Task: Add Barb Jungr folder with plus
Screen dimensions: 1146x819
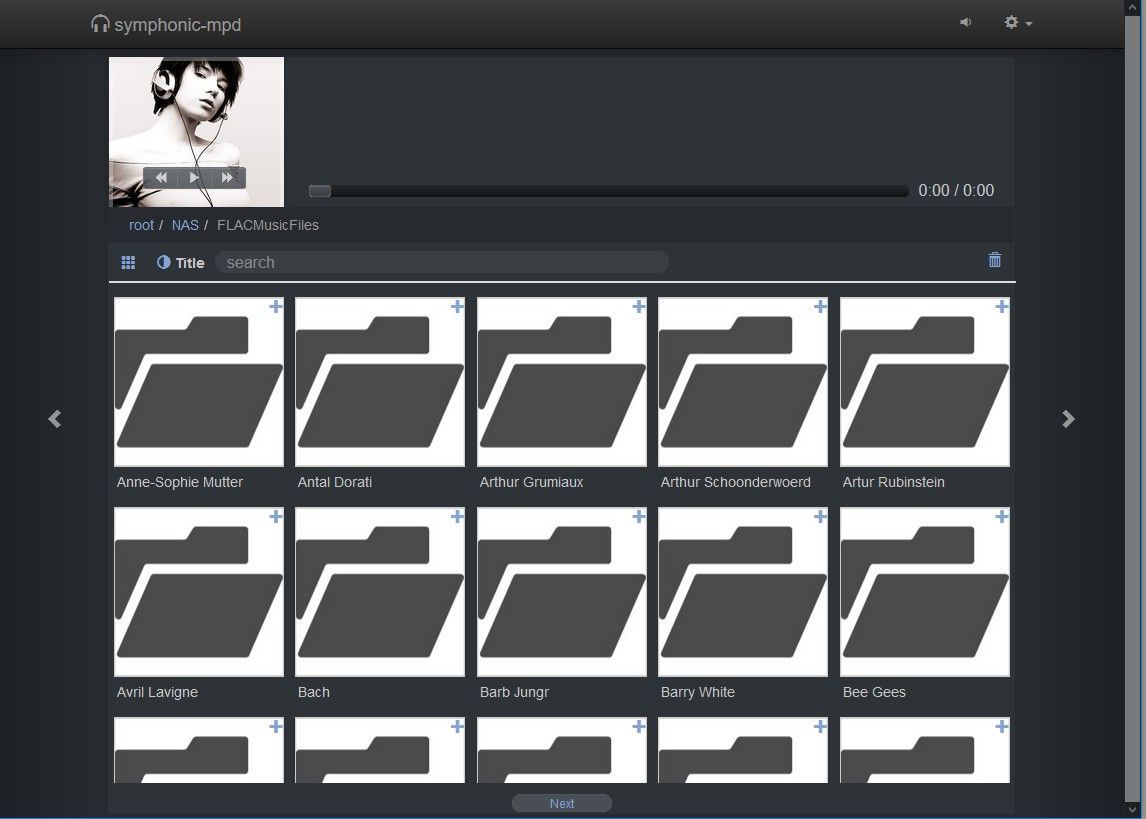Action: coord(639,517)
